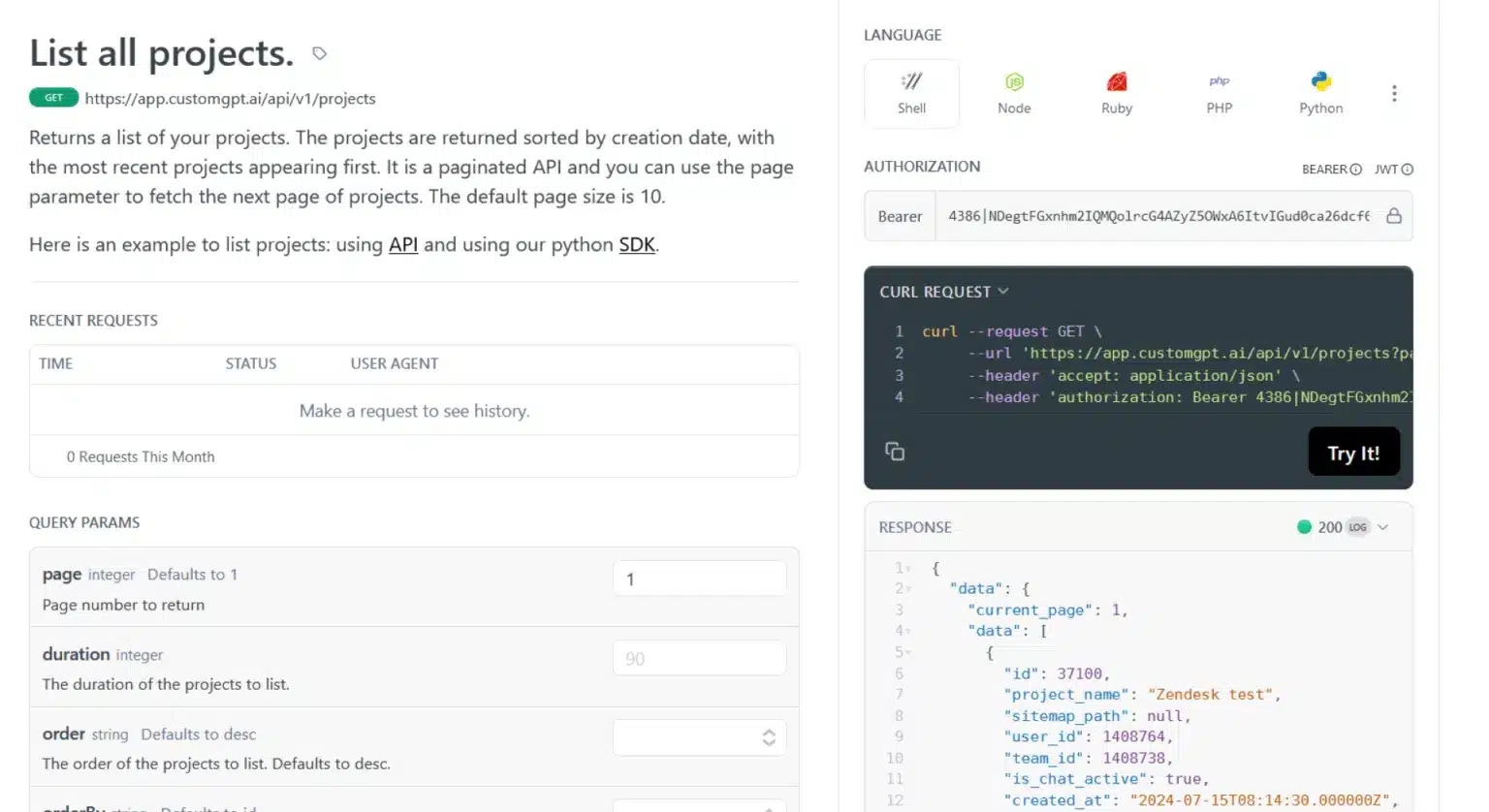Click the Node.js hexagon icon

[1014, 81]
